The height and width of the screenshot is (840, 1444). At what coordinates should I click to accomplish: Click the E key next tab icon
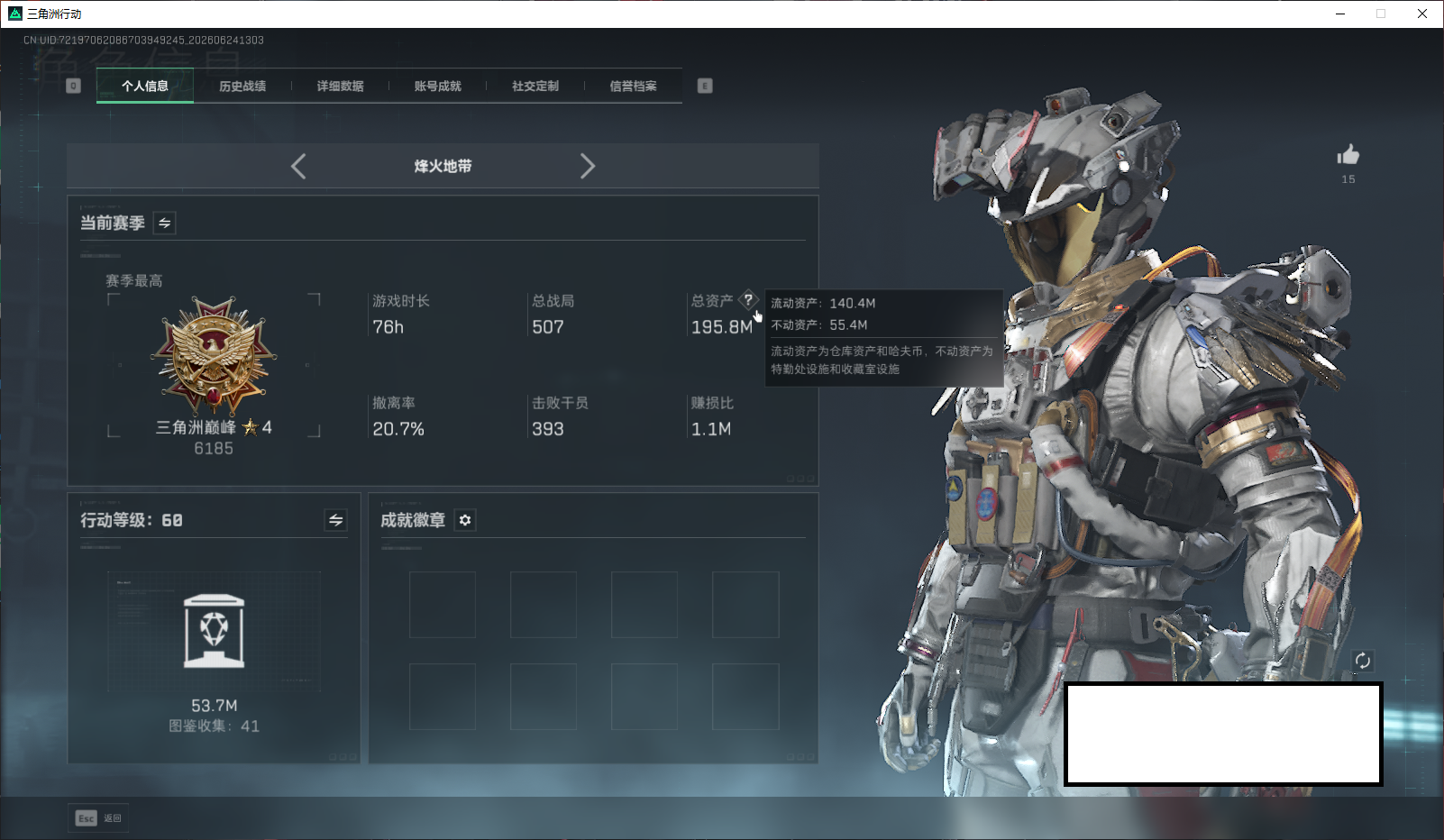click(705, 86)
